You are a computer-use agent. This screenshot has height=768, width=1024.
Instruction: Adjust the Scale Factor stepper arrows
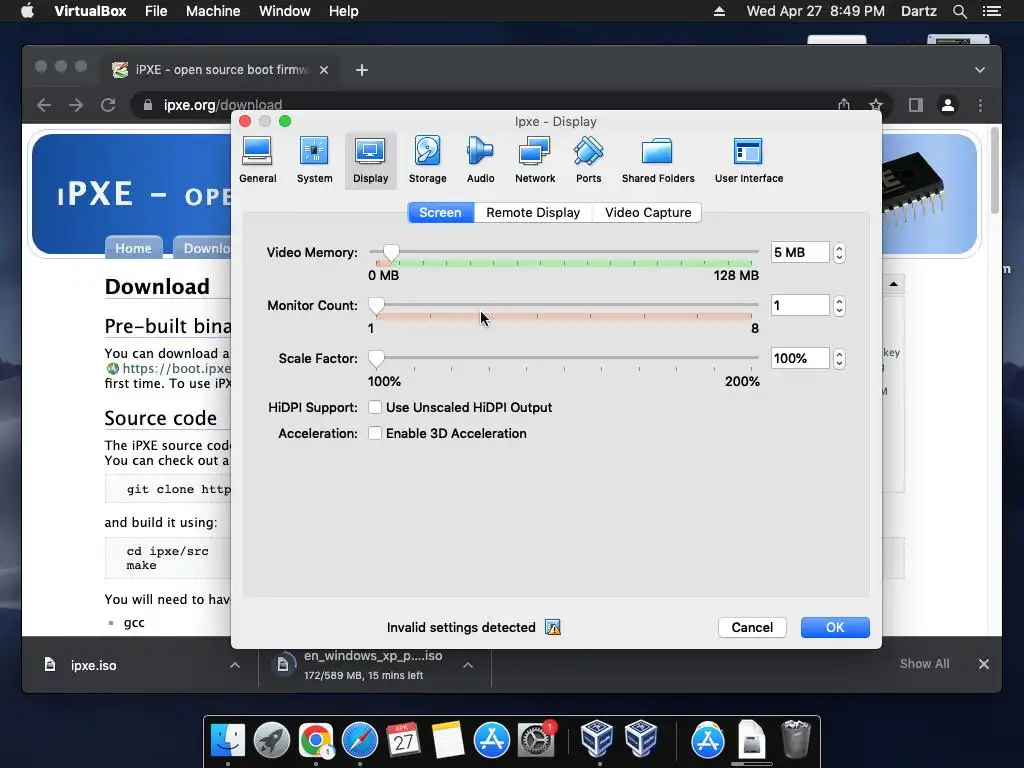[x=839, y=359]
